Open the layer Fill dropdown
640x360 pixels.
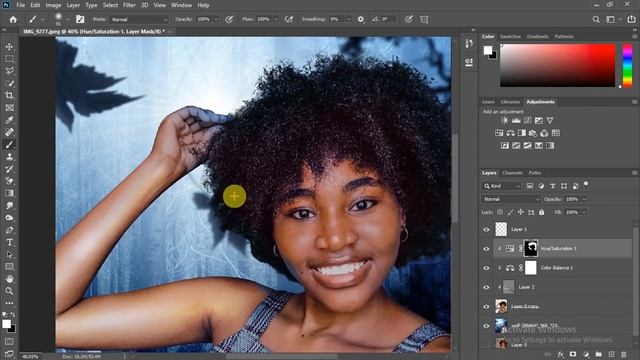(584, 212)
